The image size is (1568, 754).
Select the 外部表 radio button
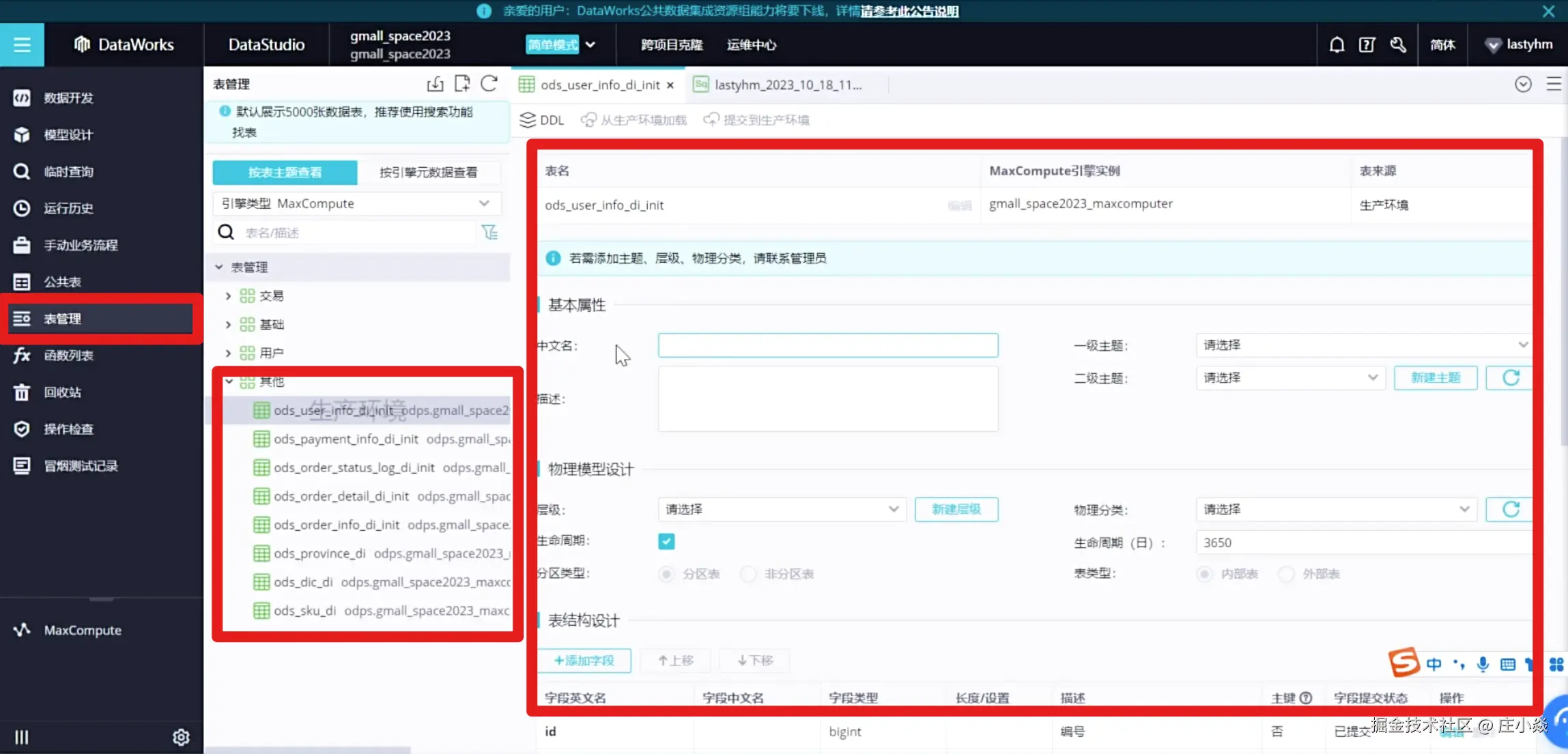click(1287, 574)
